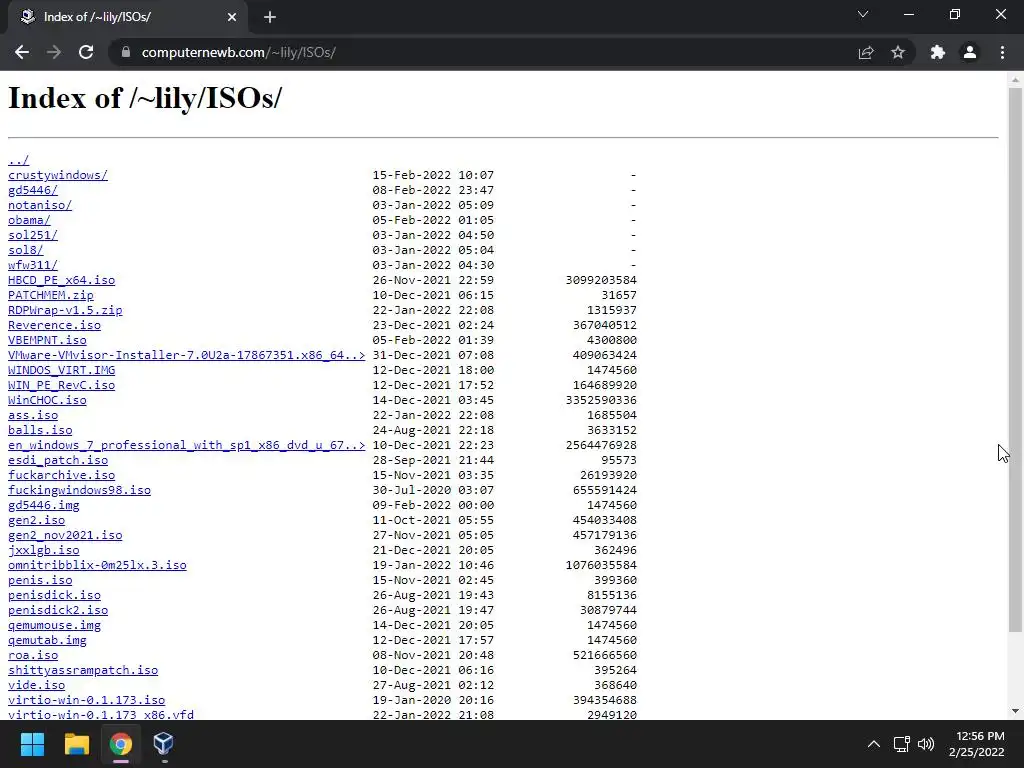The height and width of the screenshot is (768, 1024).
Task: Select the date 15-Feb-2022 10:07
Action: [x=433, y=175]
